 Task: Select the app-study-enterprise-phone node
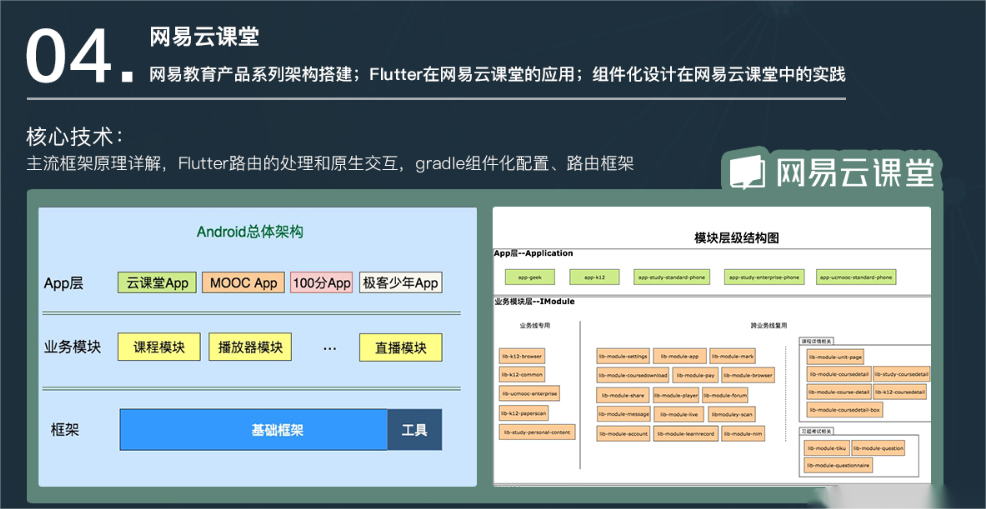tap(763, 277)
